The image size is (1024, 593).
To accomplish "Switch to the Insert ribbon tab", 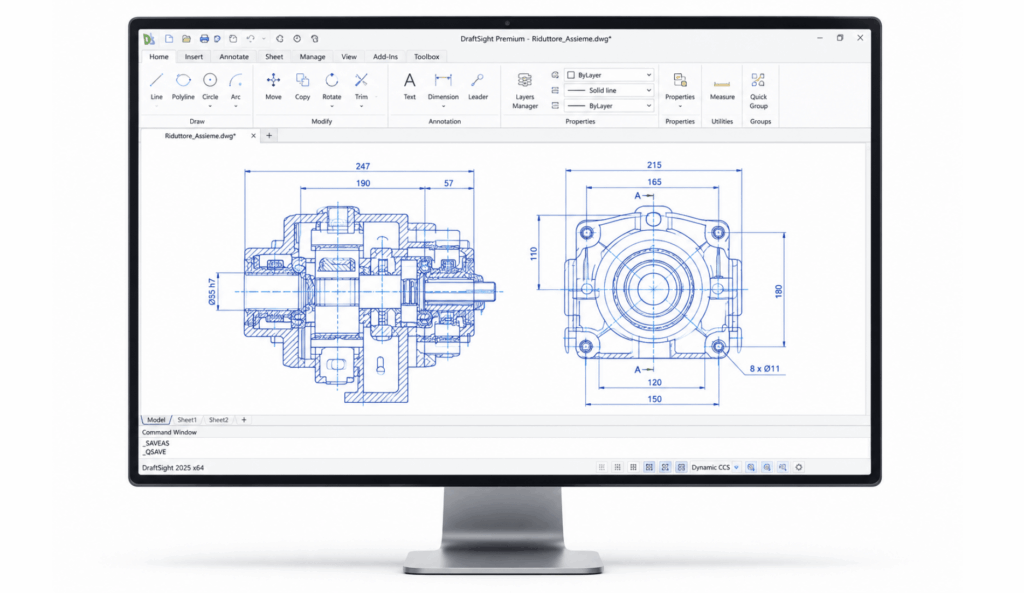I will 193,57.
